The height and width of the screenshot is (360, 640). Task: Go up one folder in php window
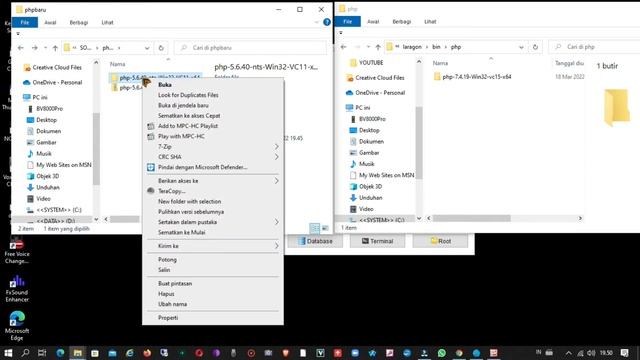pyautogui.click(x=378, y=47)
